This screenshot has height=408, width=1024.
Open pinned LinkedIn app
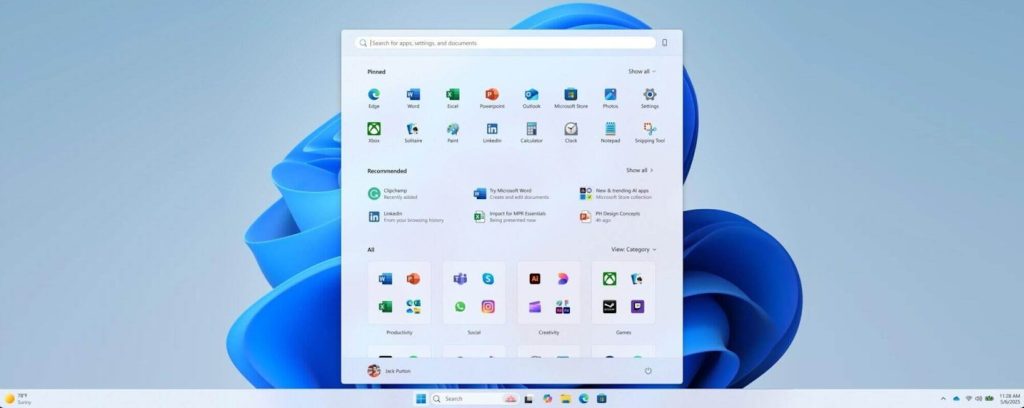(x=492, y=132)
